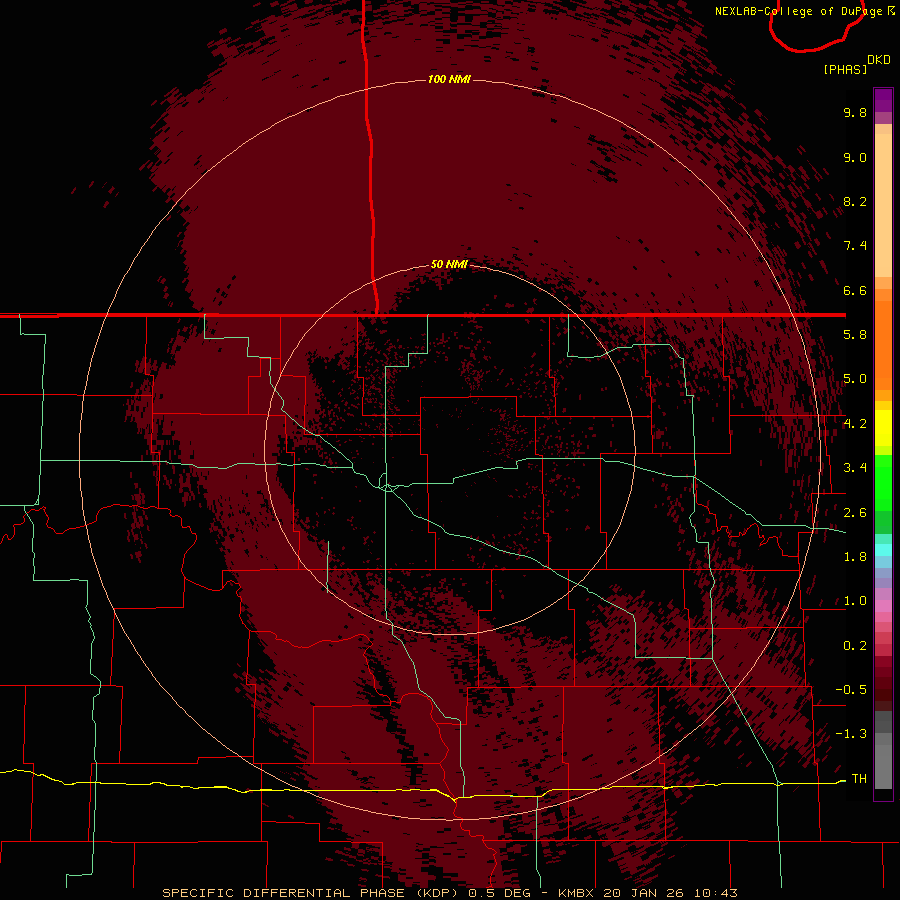
Task: Click the 100 NMI range ring label
Action: 449,79
